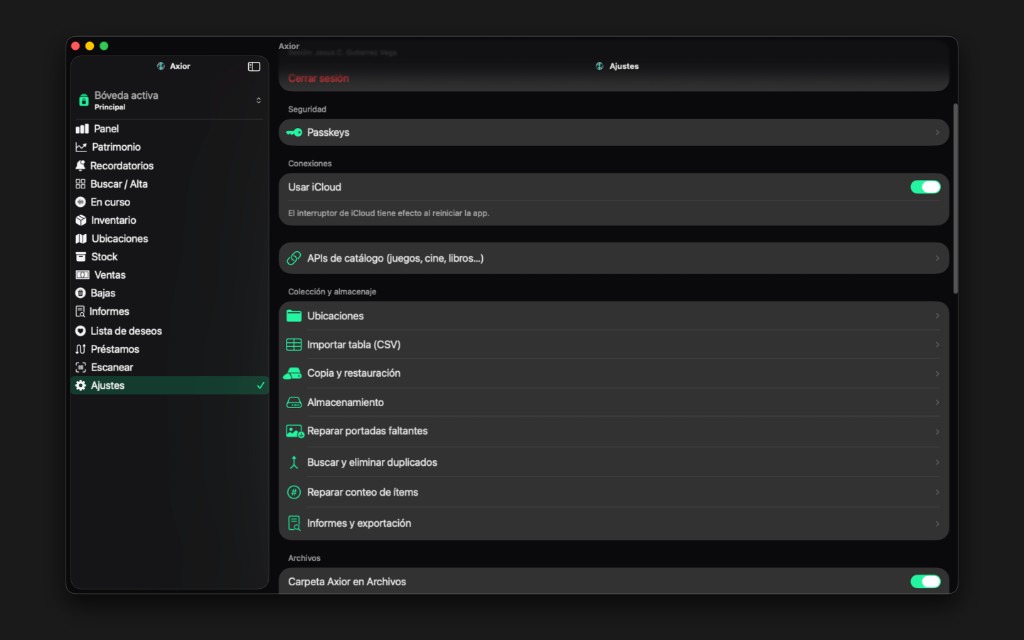
Task: Click the settings vertical scrollbar
Action: tap(955, 199)
